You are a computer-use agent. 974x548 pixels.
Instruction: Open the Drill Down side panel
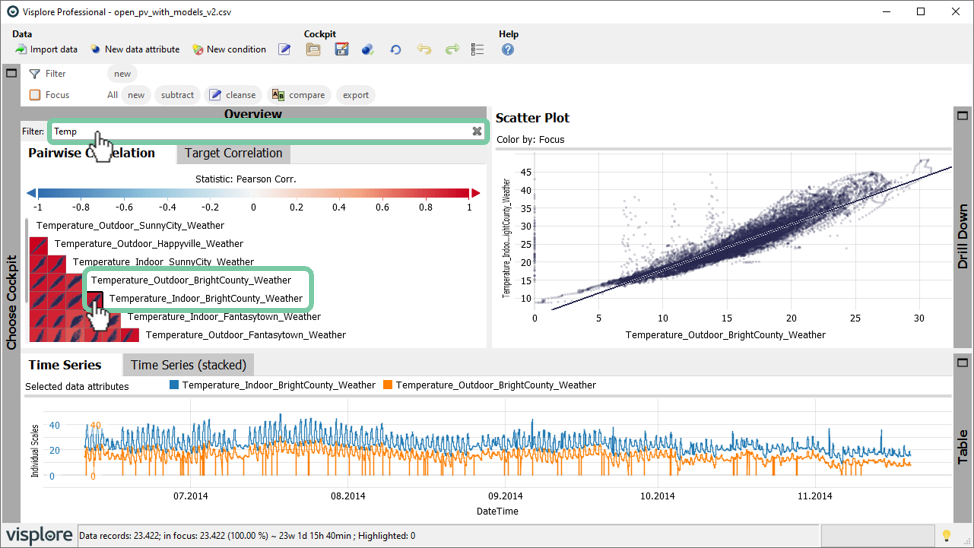pyautogui.click(x=962, y=236)
